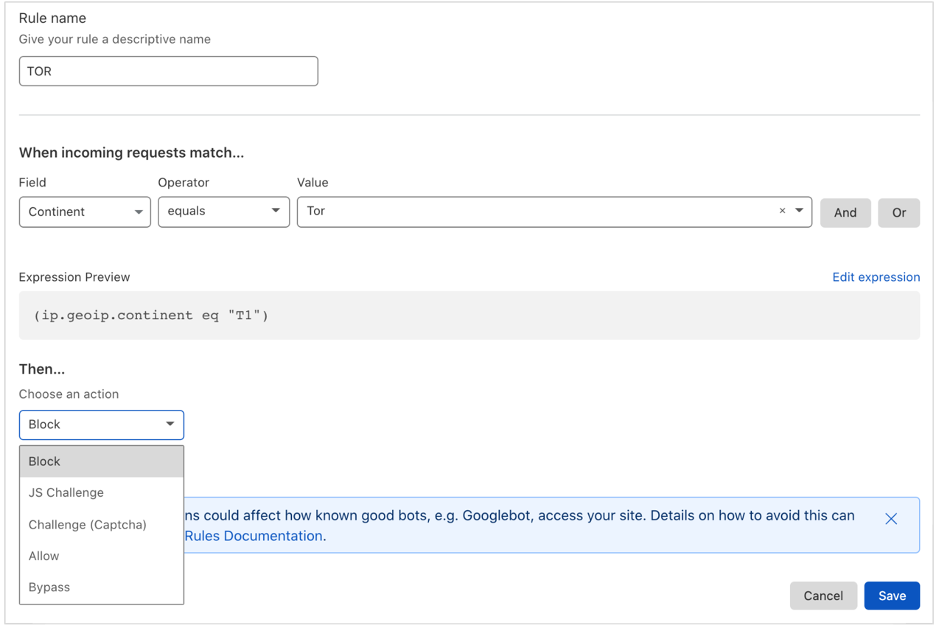Click the And condition button
Image resolution: width=936 pixels, height=628 pixels.
click(845, 212)
